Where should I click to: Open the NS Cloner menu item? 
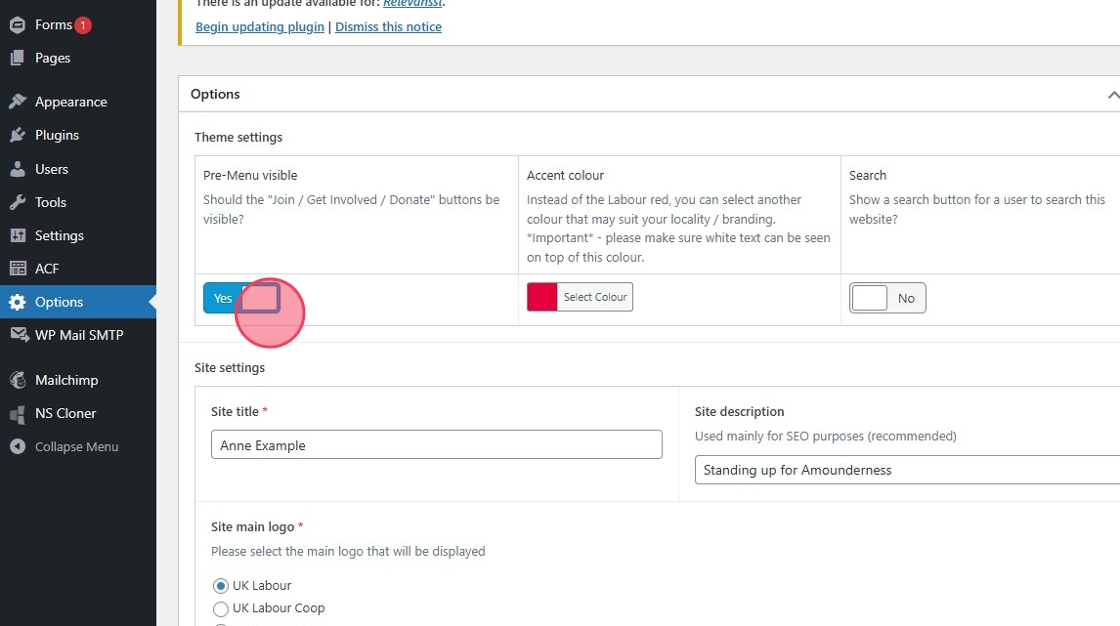(65, 413)
